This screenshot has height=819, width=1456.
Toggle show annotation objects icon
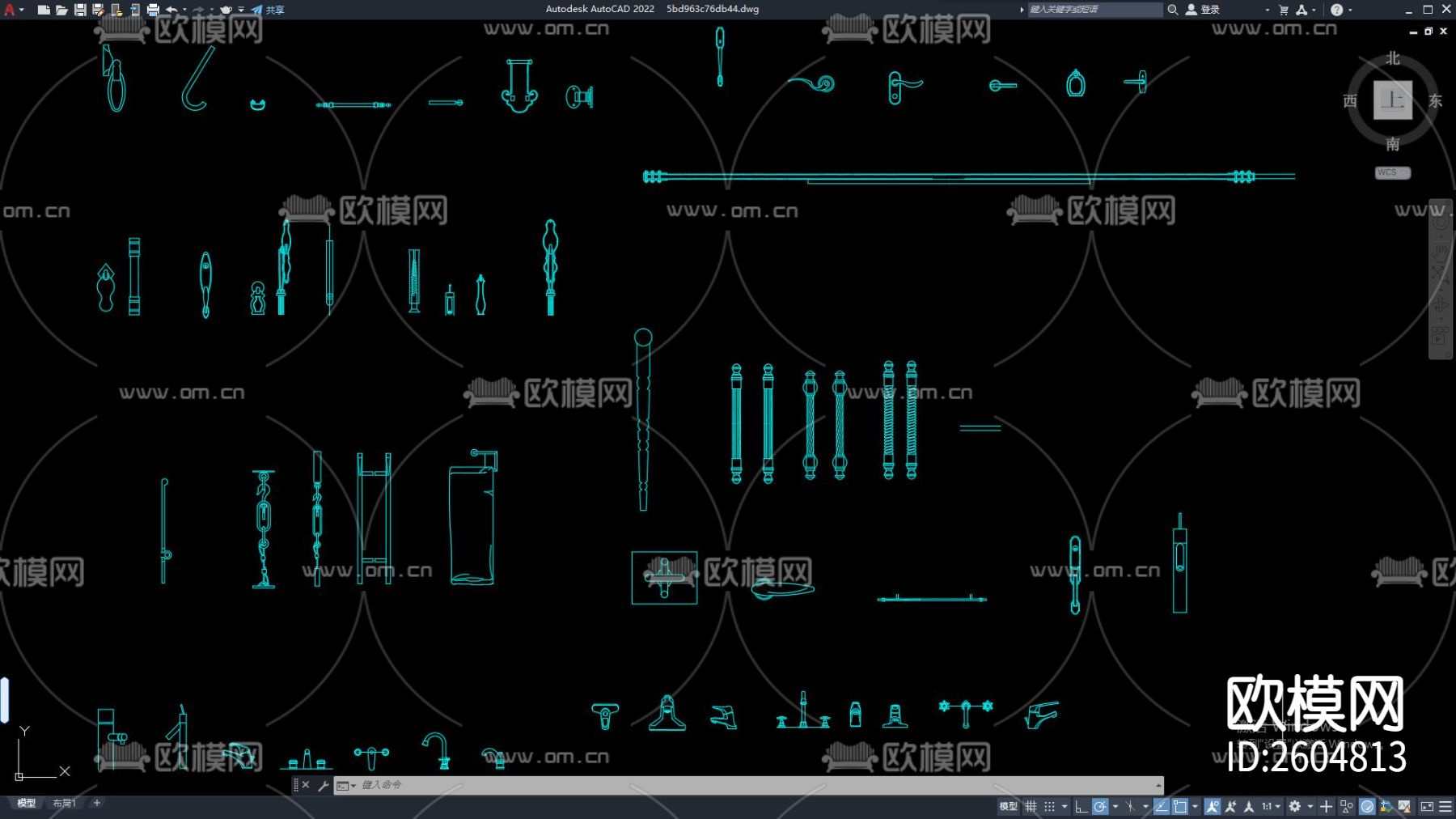[1212, 806]
